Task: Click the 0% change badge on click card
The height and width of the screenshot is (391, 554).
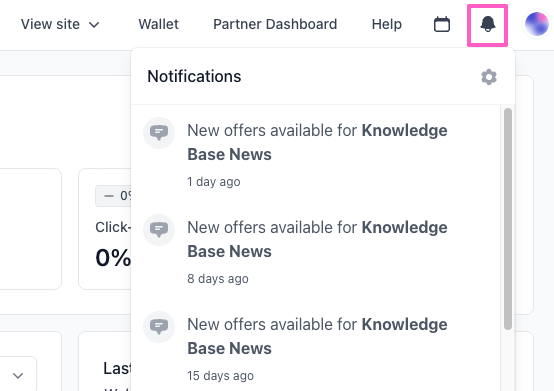Action: click(113, 196)
